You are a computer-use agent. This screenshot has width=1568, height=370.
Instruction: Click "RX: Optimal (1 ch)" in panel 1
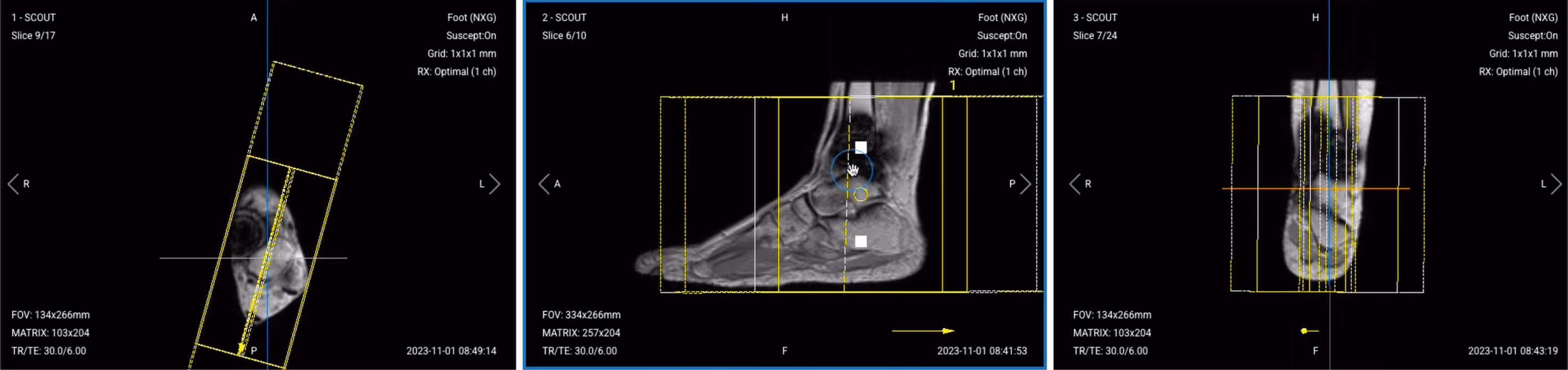click(457, 71)
